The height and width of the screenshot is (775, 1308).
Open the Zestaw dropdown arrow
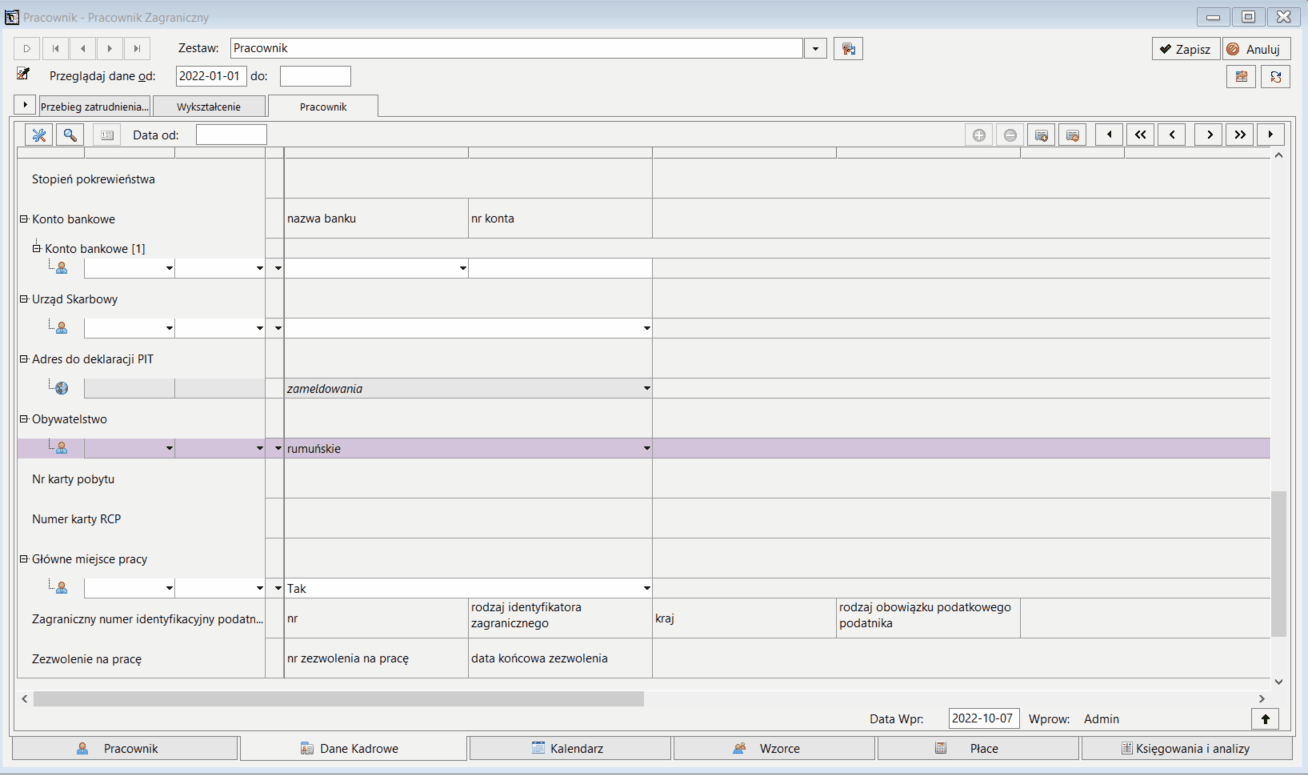point(815,48)
